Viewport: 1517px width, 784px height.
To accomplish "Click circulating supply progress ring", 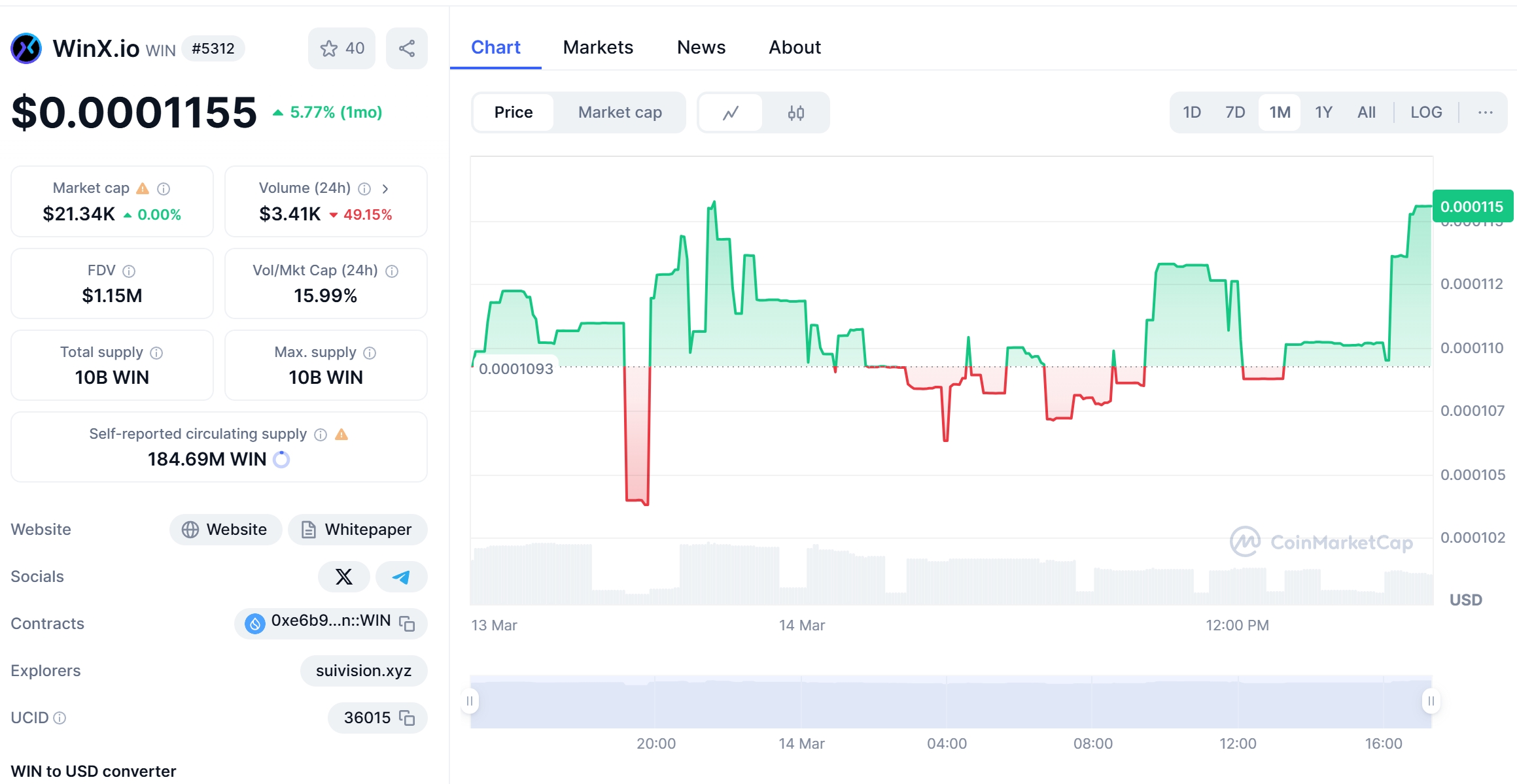I will (281, 460).
